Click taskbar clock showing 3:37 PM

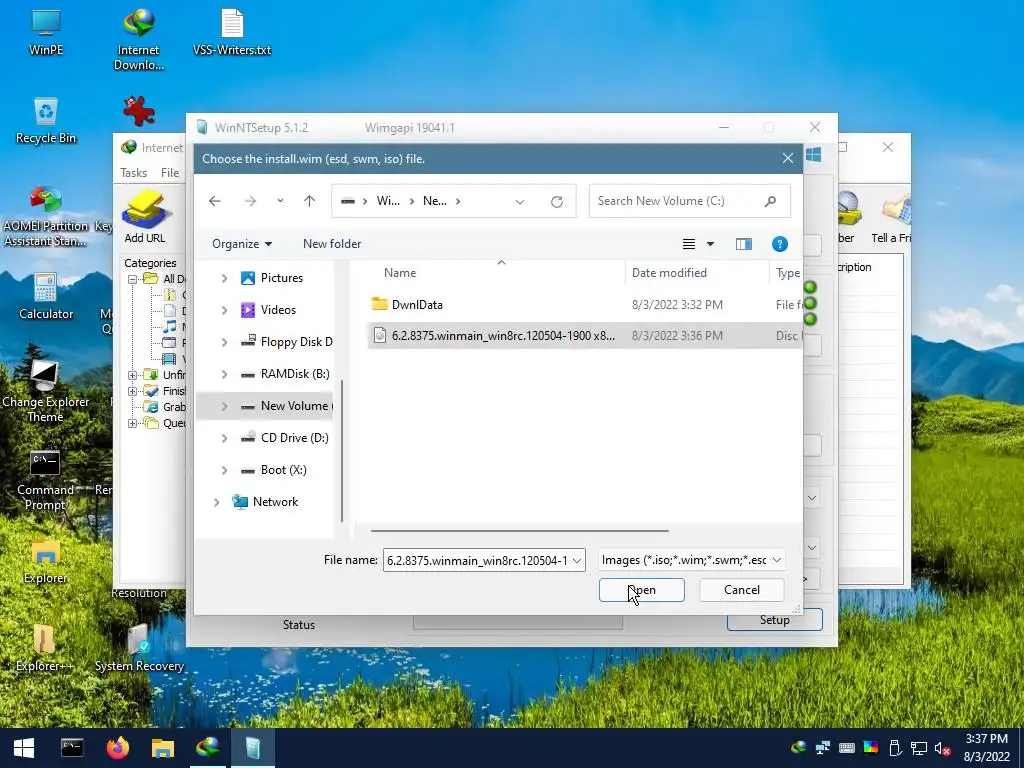click(x=986, y=748)
